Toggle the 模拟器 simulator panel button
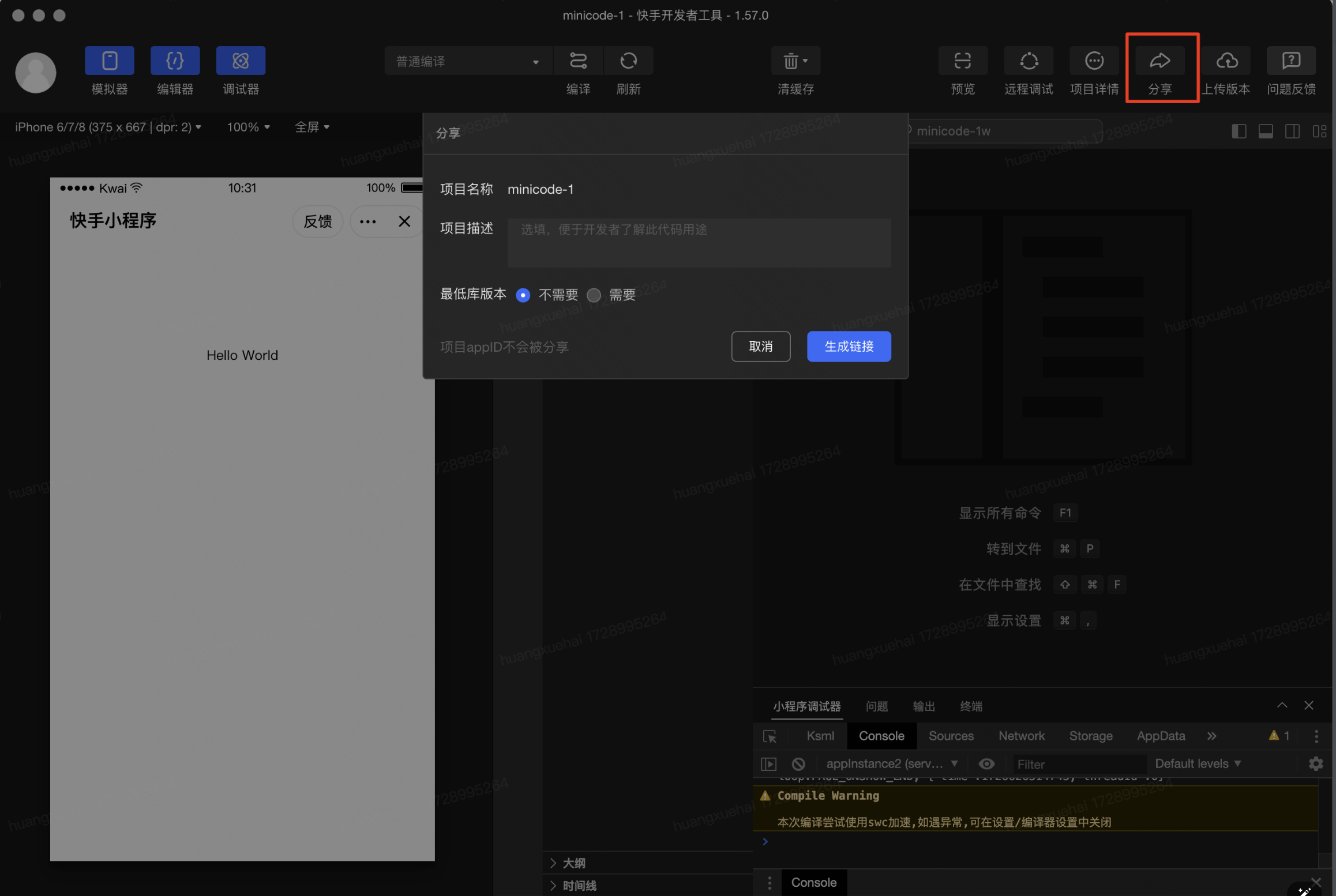The width and height of the screenshot is (1336, 896). (x=110, y=61)
